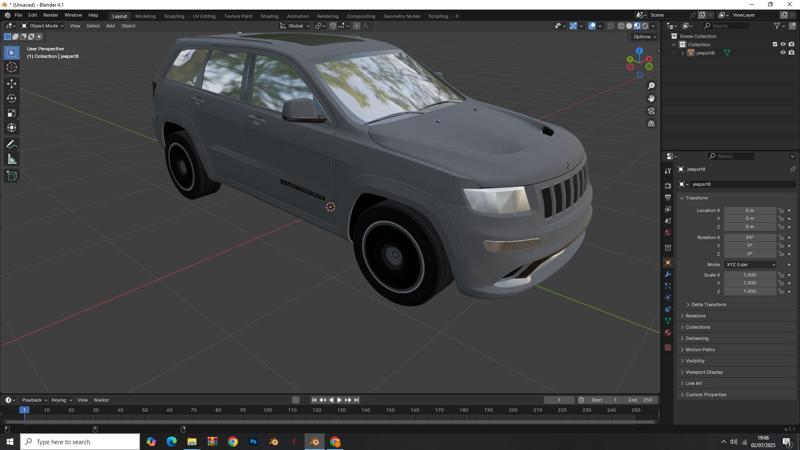Activate the Transform tool
800x450 pixels.
coord(12,128)
